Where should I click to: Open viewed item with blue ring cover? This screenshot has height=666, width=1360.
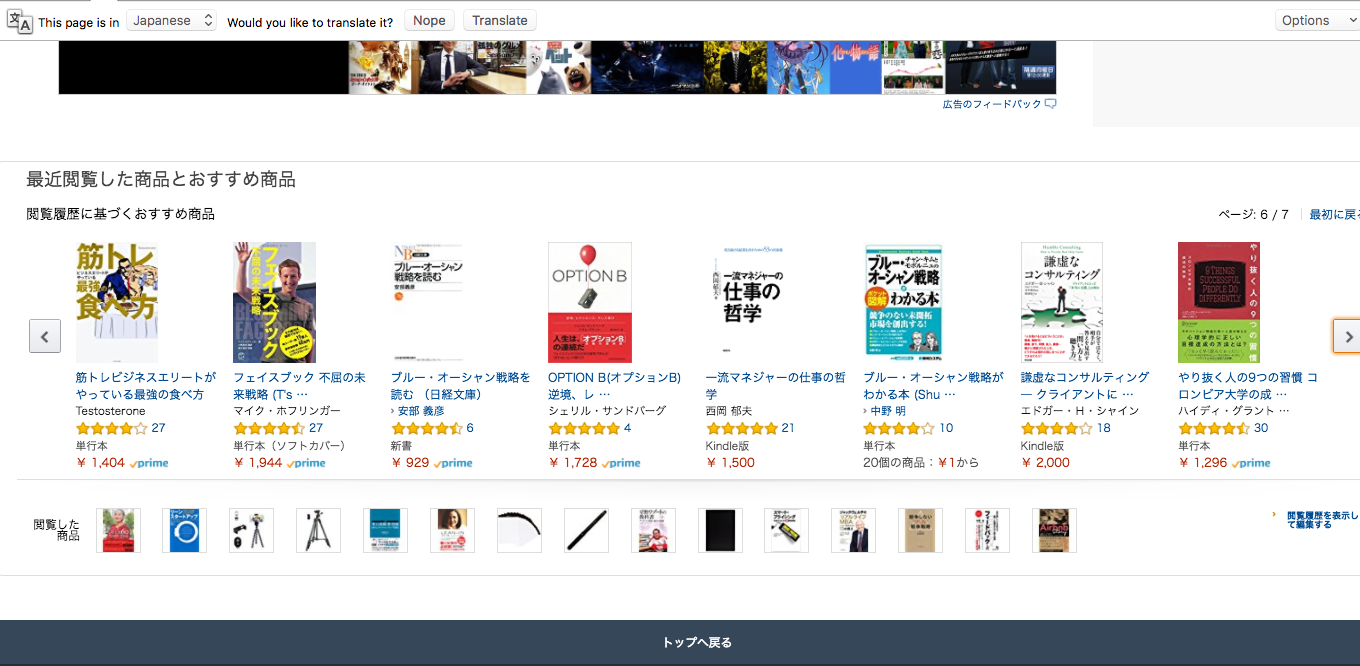[x=185, y=530]
